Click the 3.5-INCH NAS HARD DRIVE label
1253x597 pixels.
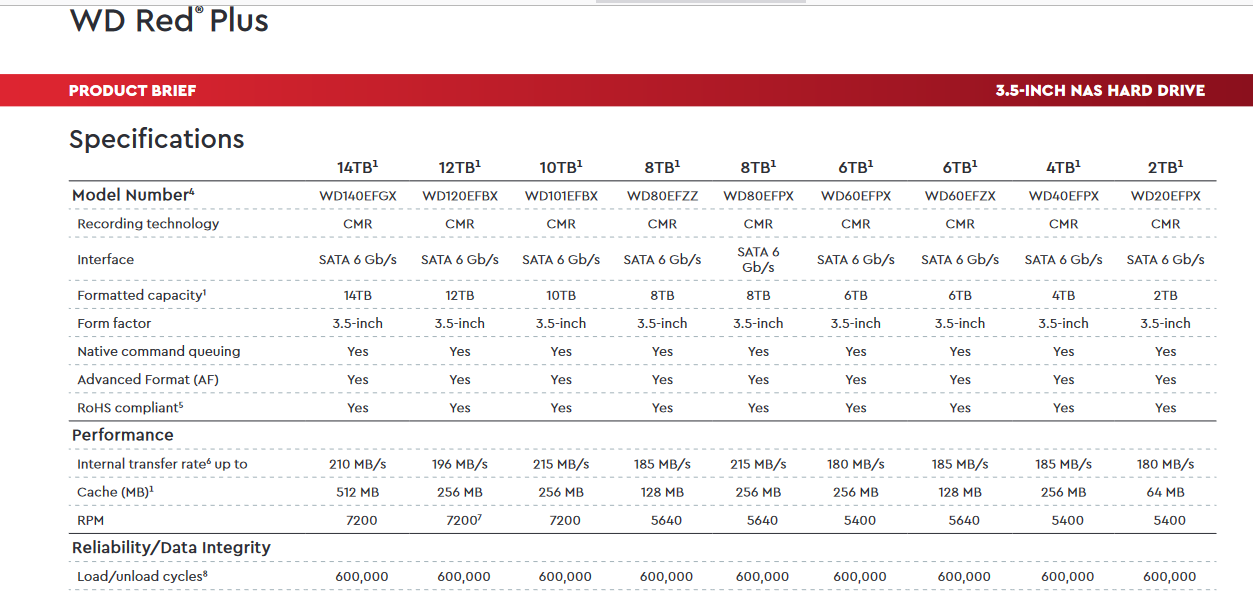point(1100,91)
